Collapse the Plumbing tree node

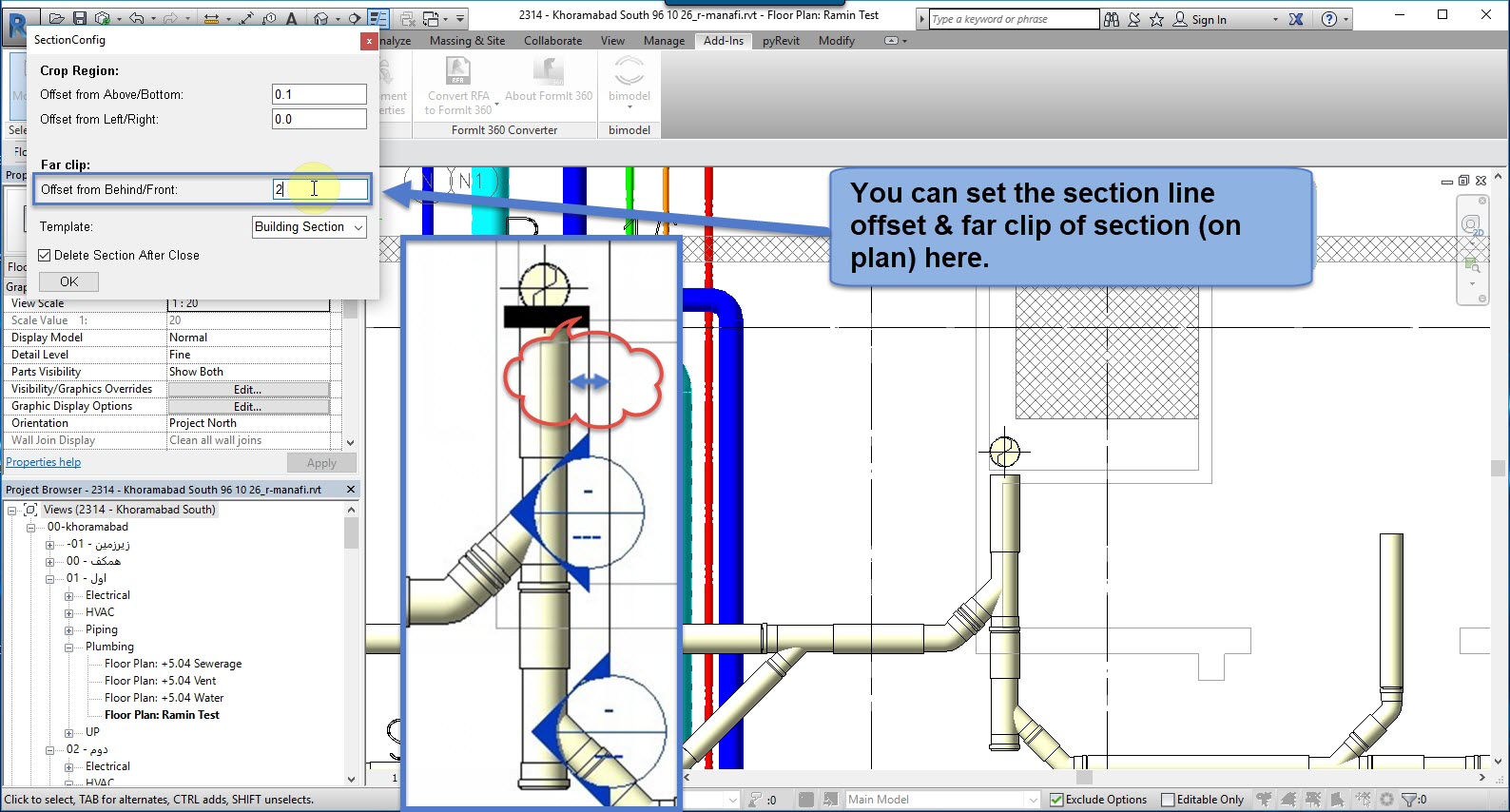[x=68, y=648]
